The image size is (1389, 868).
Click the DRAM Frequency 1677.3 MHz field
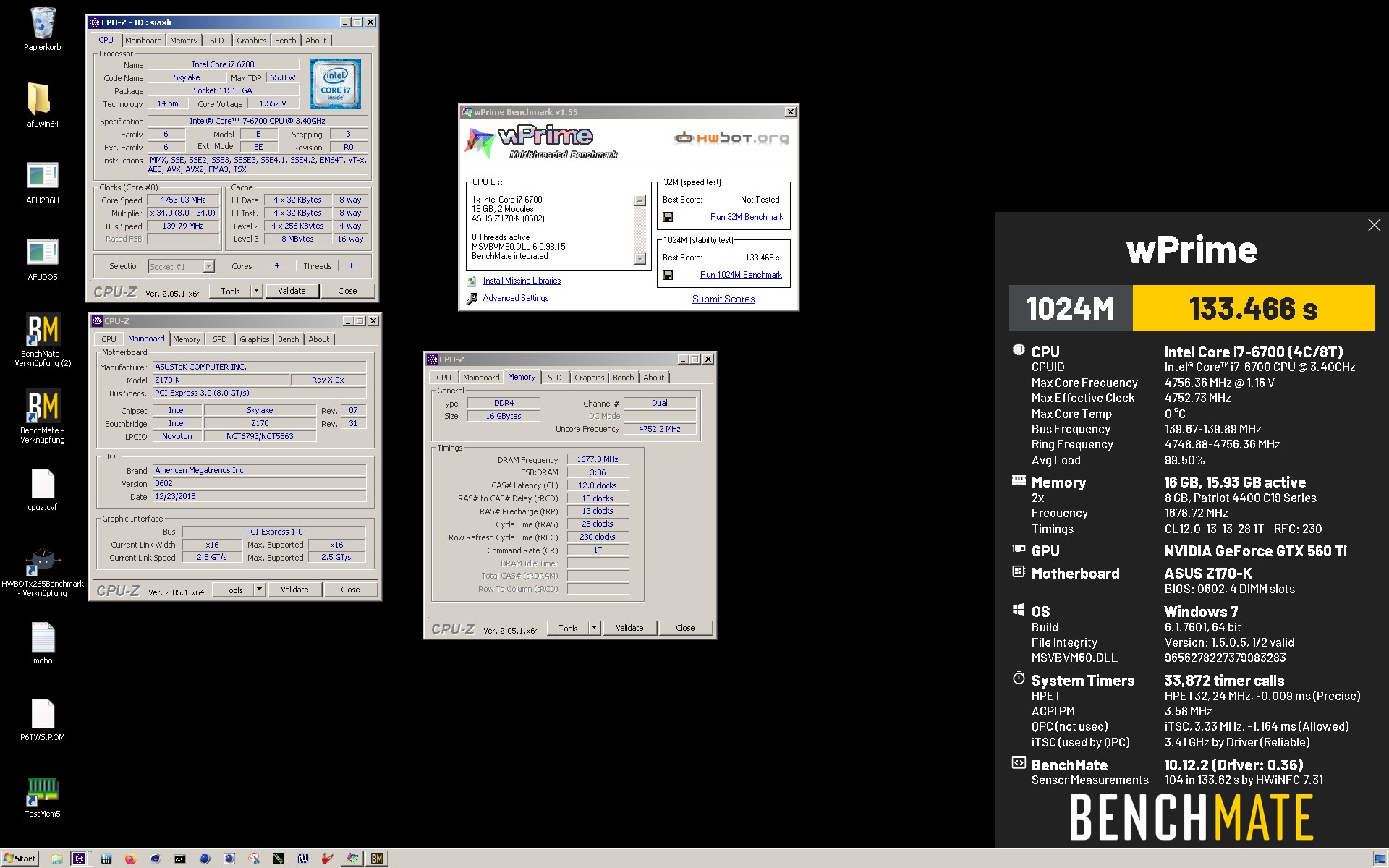(598, 459)
